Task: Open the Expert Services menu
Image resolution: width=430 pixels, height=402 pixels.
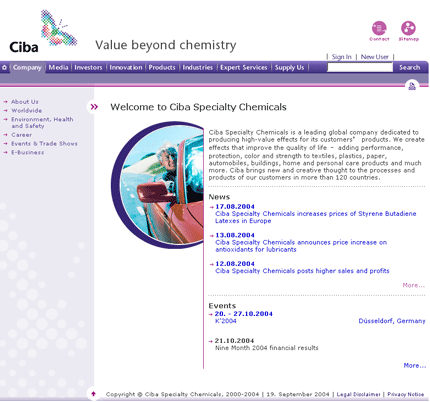Action: (x=244, y=68)
